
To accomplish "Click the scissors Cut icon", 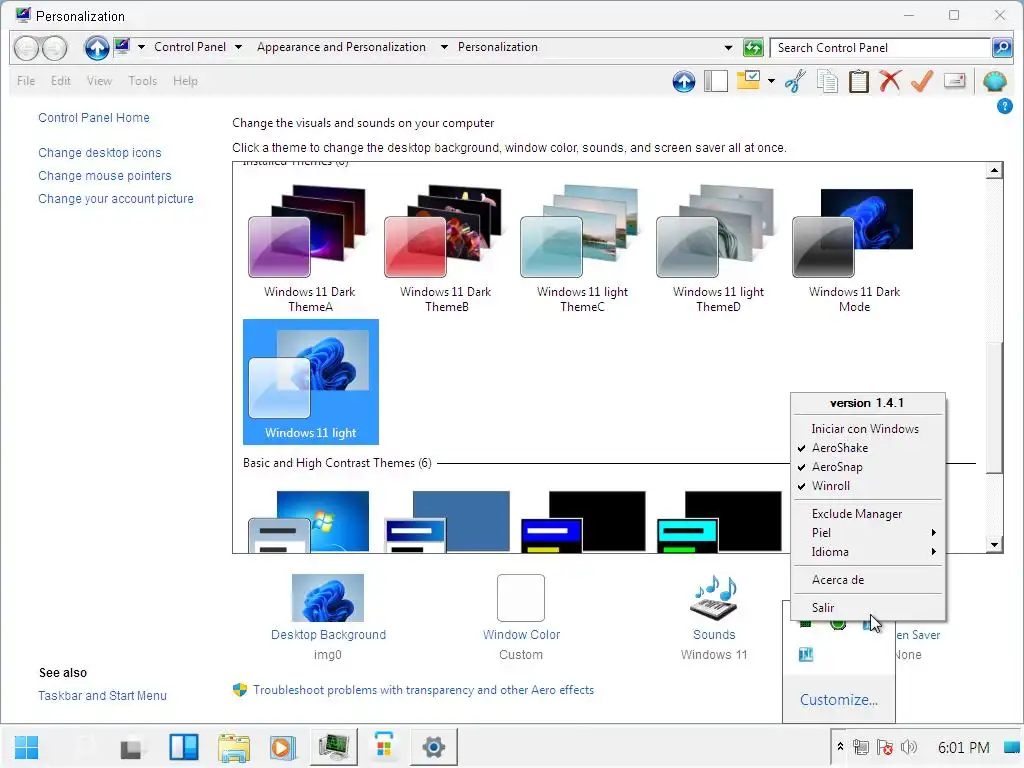I will point(795,82).
